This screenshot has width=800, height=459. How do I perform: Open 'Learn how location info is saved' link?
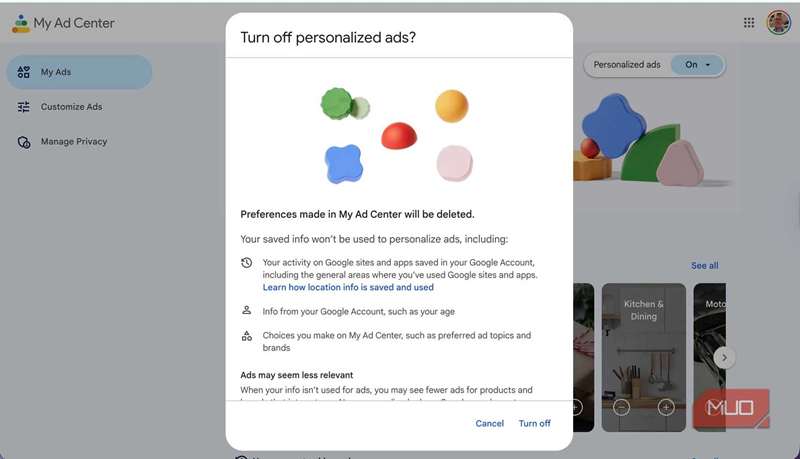coord(348,287)
